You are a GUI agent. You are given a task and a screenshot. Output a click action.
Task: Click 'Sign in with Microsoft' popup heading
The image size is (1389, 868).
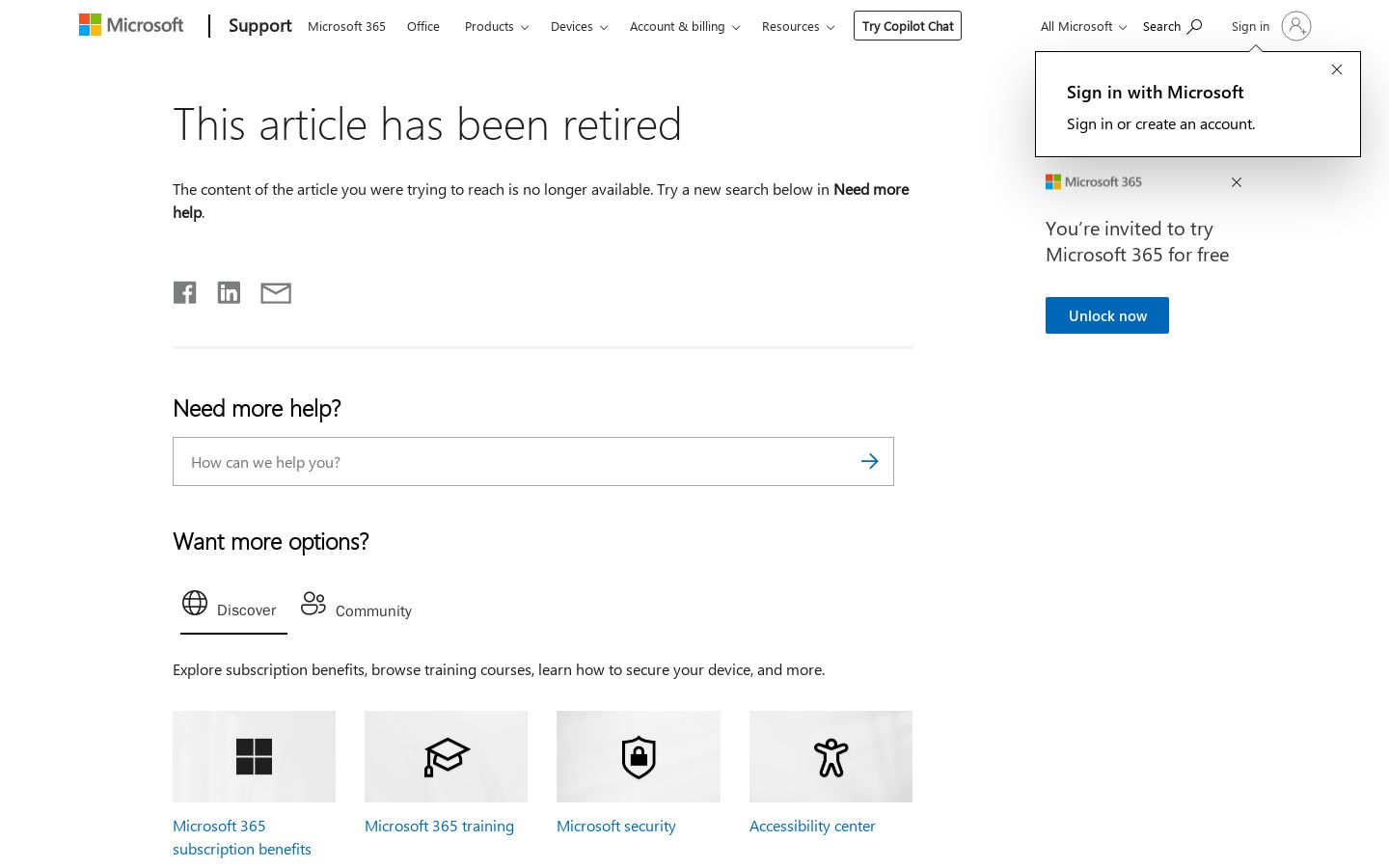[x=1155, y=92]
